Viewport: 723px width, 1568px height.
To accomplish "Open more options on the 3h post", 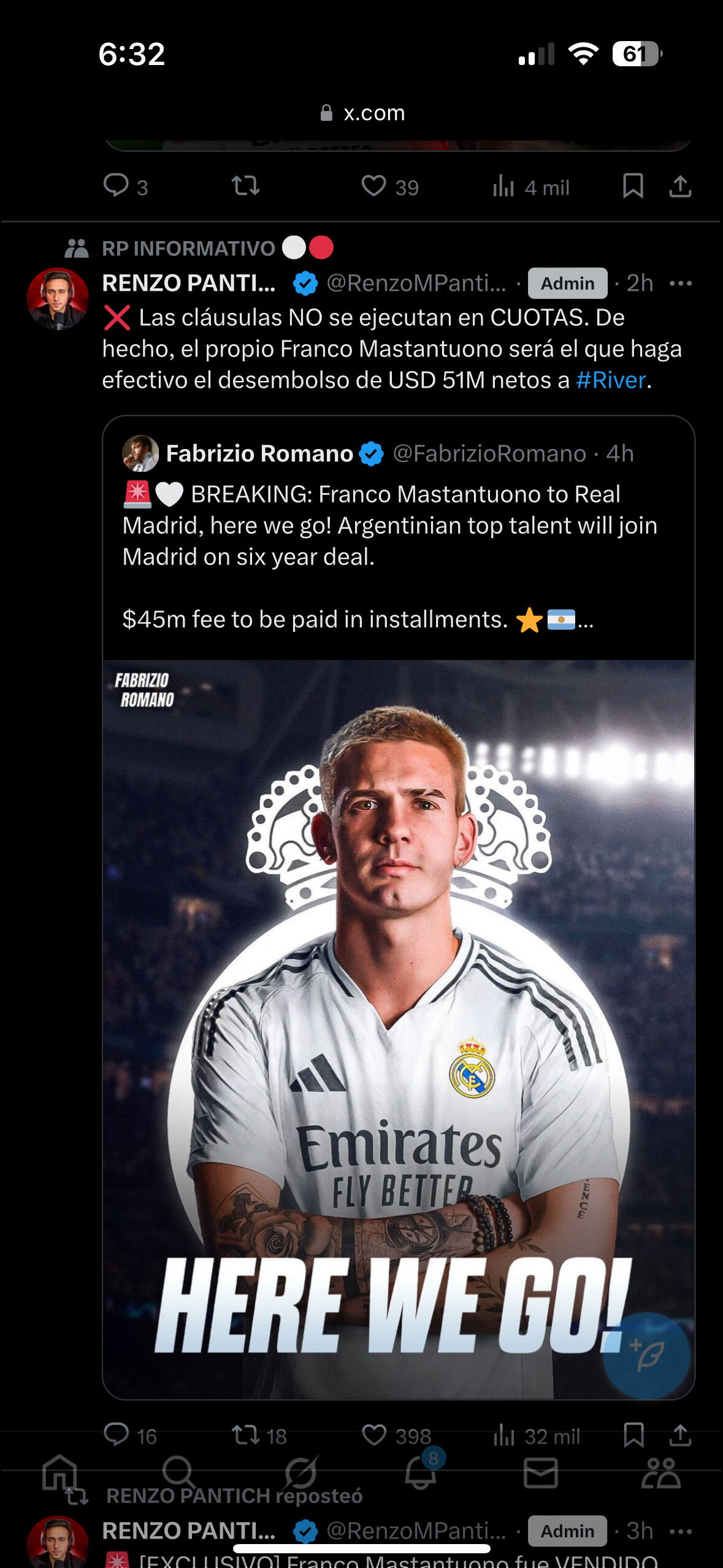I will pos(681,1531).
